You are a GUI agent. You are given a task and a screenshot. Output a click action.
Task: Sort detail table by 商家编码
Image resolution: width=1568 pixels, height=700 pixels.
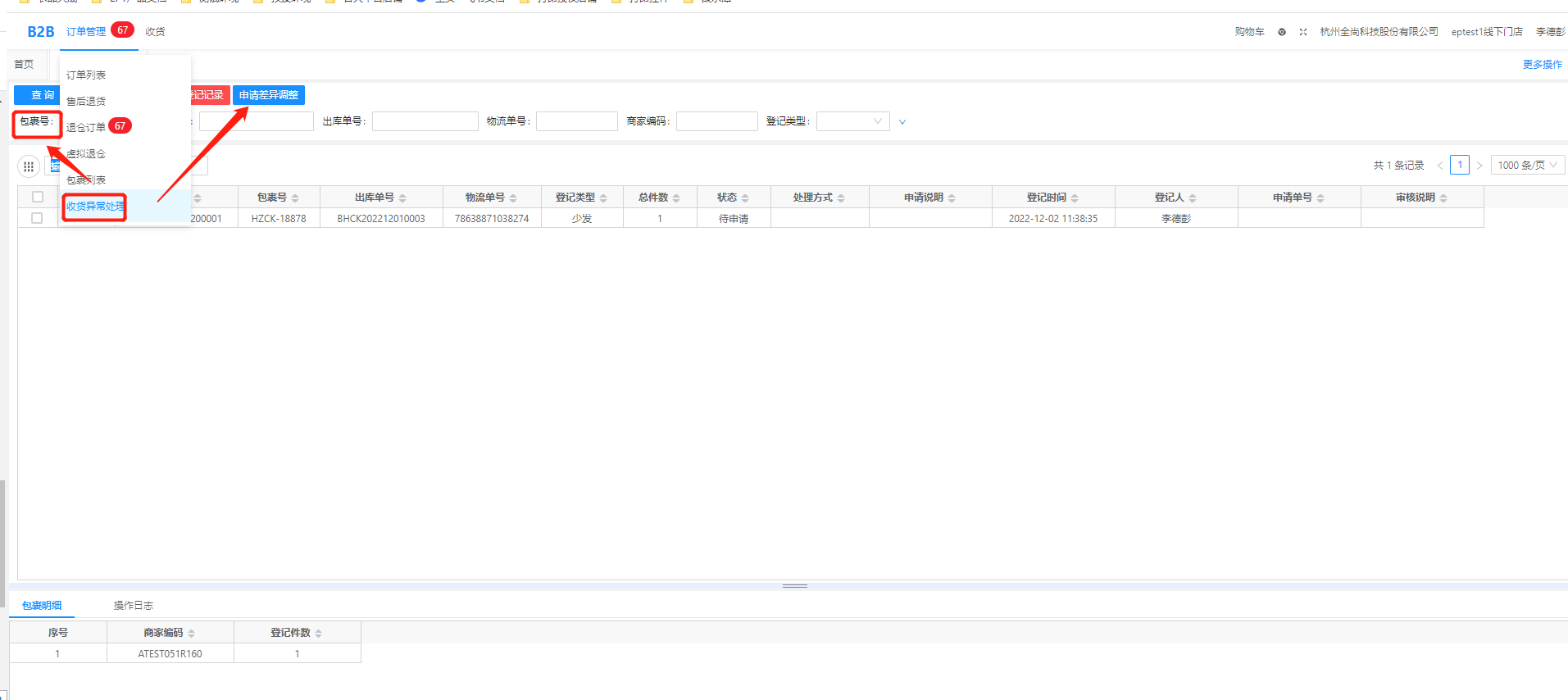pyautogui.click(x=191, y=634)
